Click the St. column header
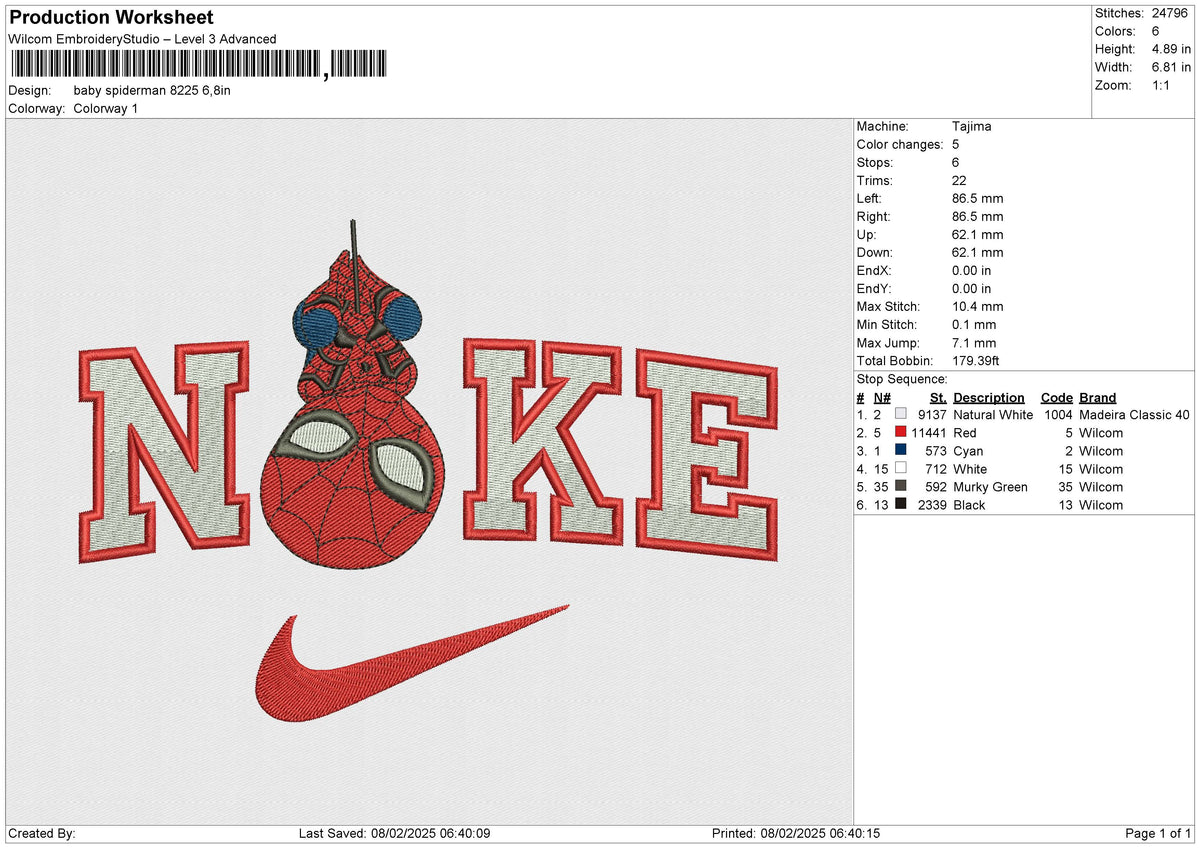Viewport: 1200px width, 848px height. [x=938, y=398]
